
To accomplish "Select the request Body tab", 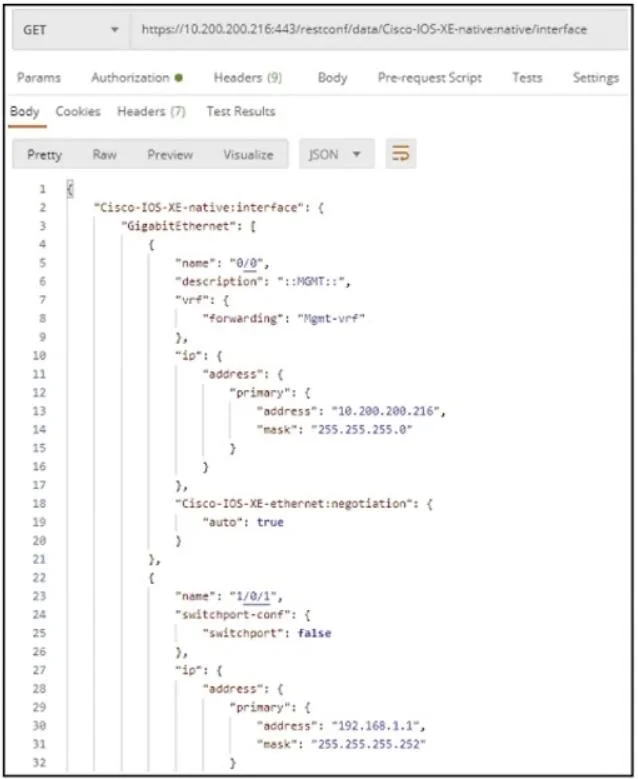I will click(332, 78).
